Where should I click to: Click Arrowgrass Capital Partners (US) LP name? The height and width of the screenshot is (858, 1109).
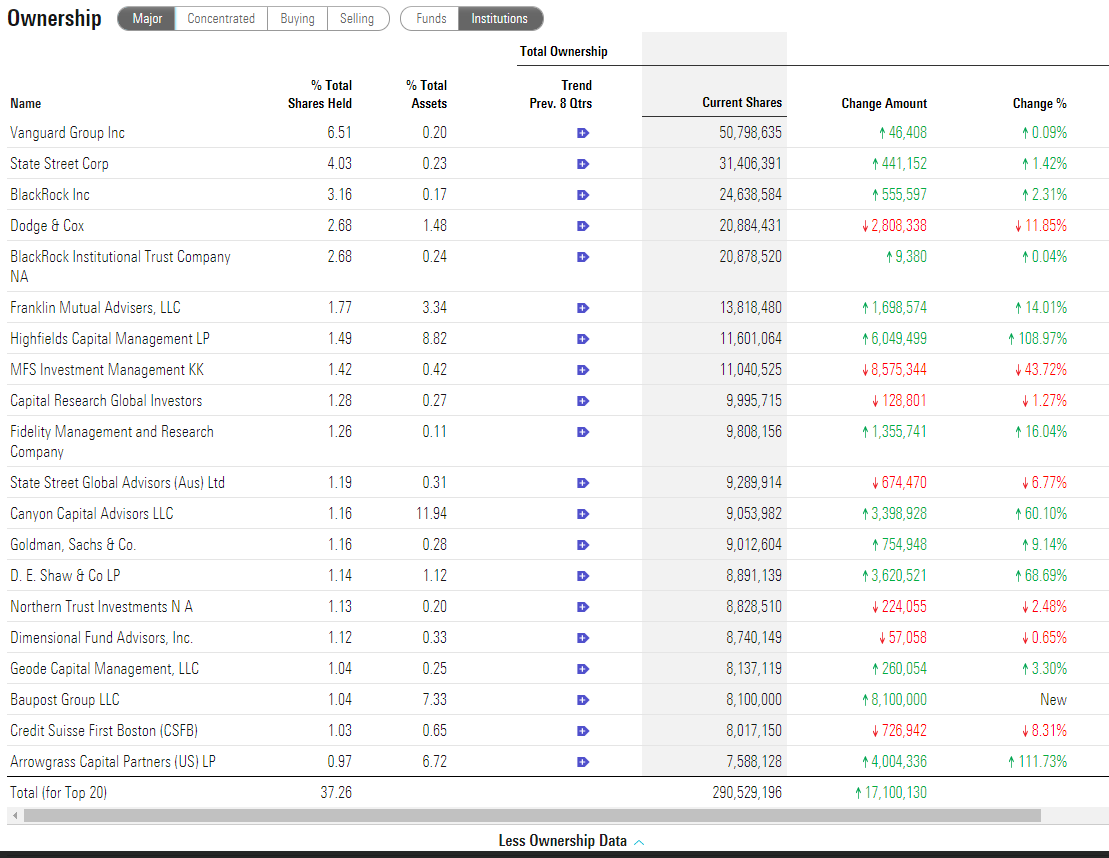click(x=113, y=763)
